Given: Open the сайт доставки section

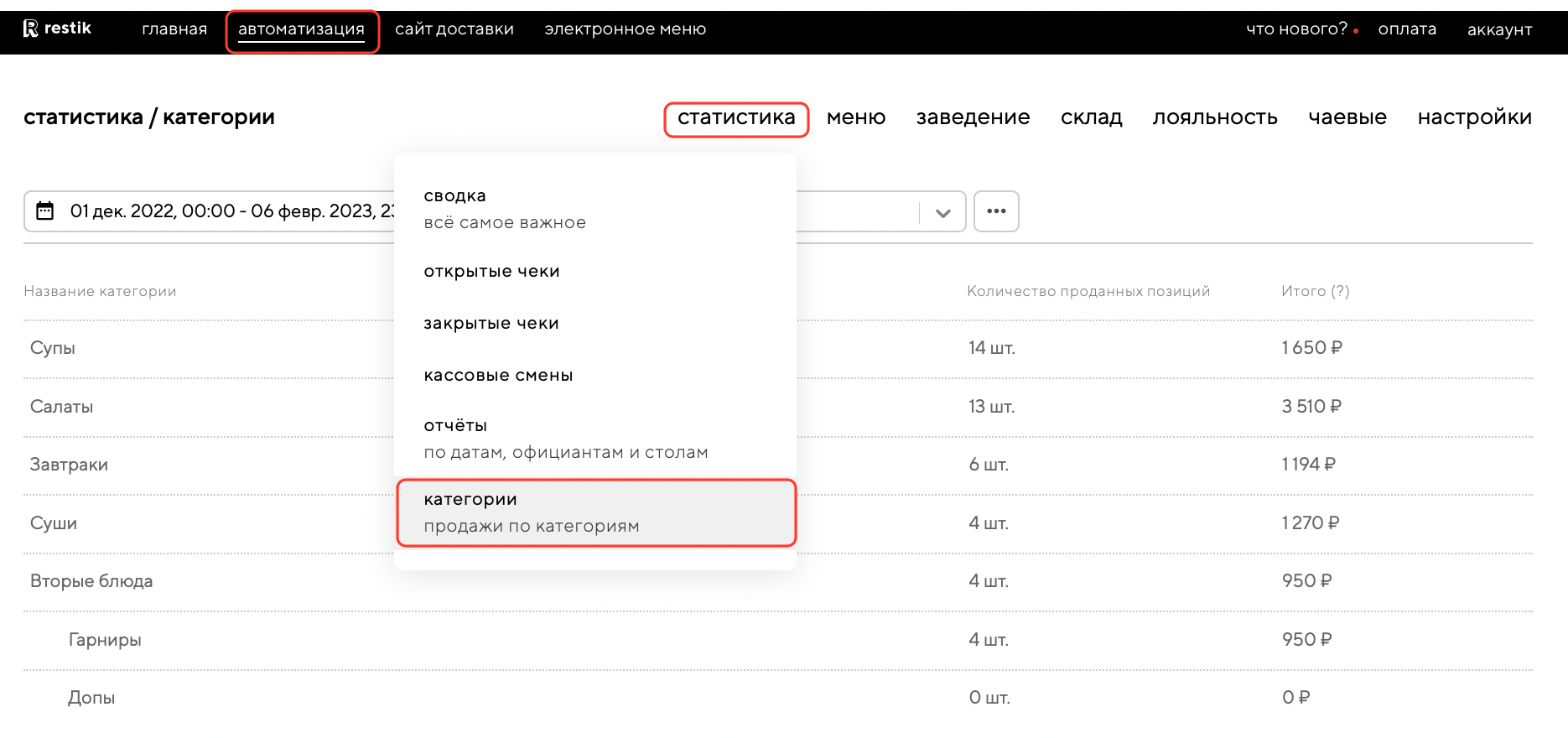Looking at the screenshot, I should (454, 29).
